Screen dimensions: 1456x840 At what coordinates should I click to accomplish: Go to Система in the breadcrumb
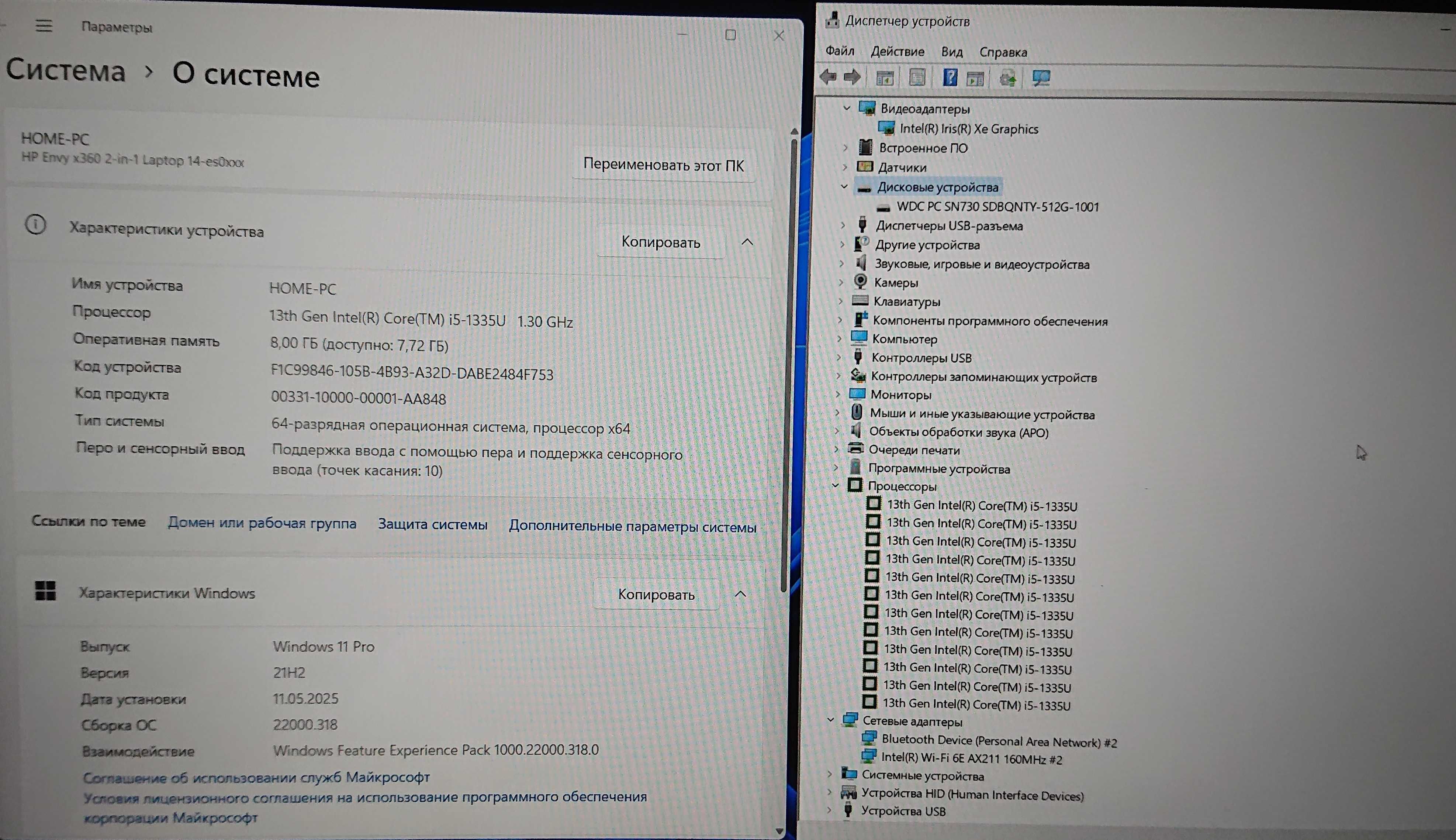tap(65, 70)
